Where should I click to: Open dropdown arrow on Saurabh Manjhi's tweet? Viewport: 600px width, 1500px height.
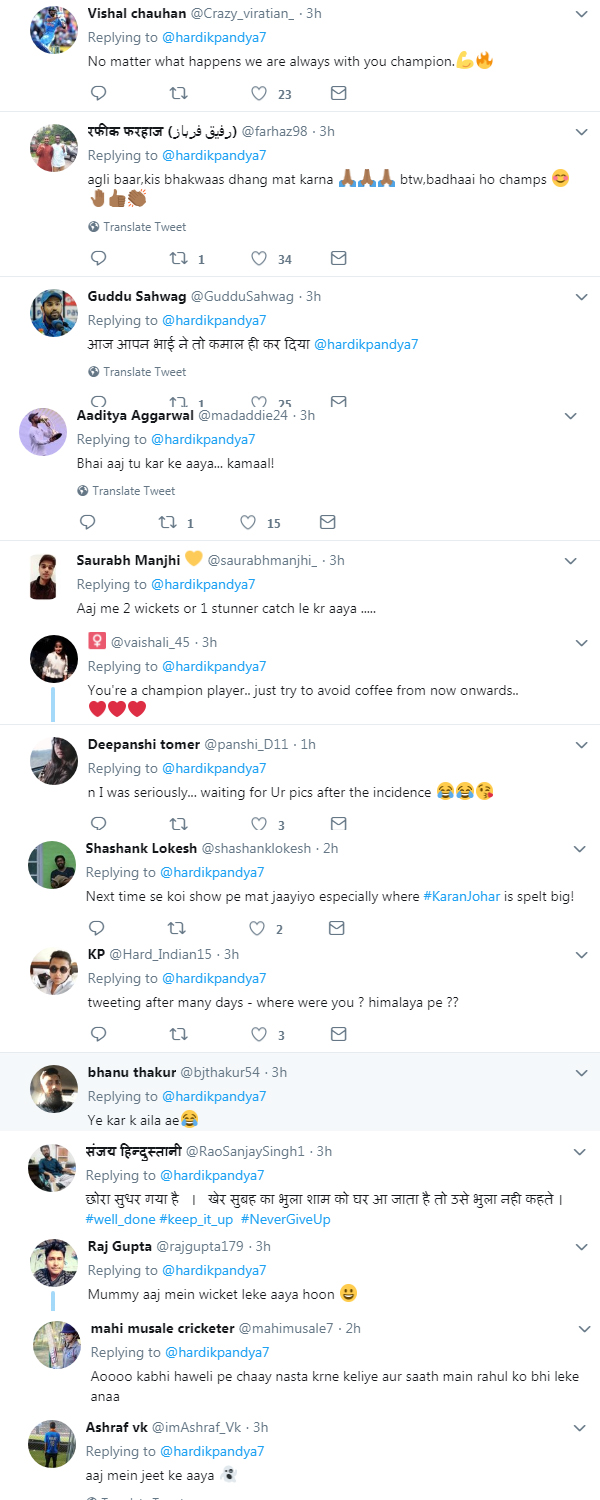click(x=571, y=560)
